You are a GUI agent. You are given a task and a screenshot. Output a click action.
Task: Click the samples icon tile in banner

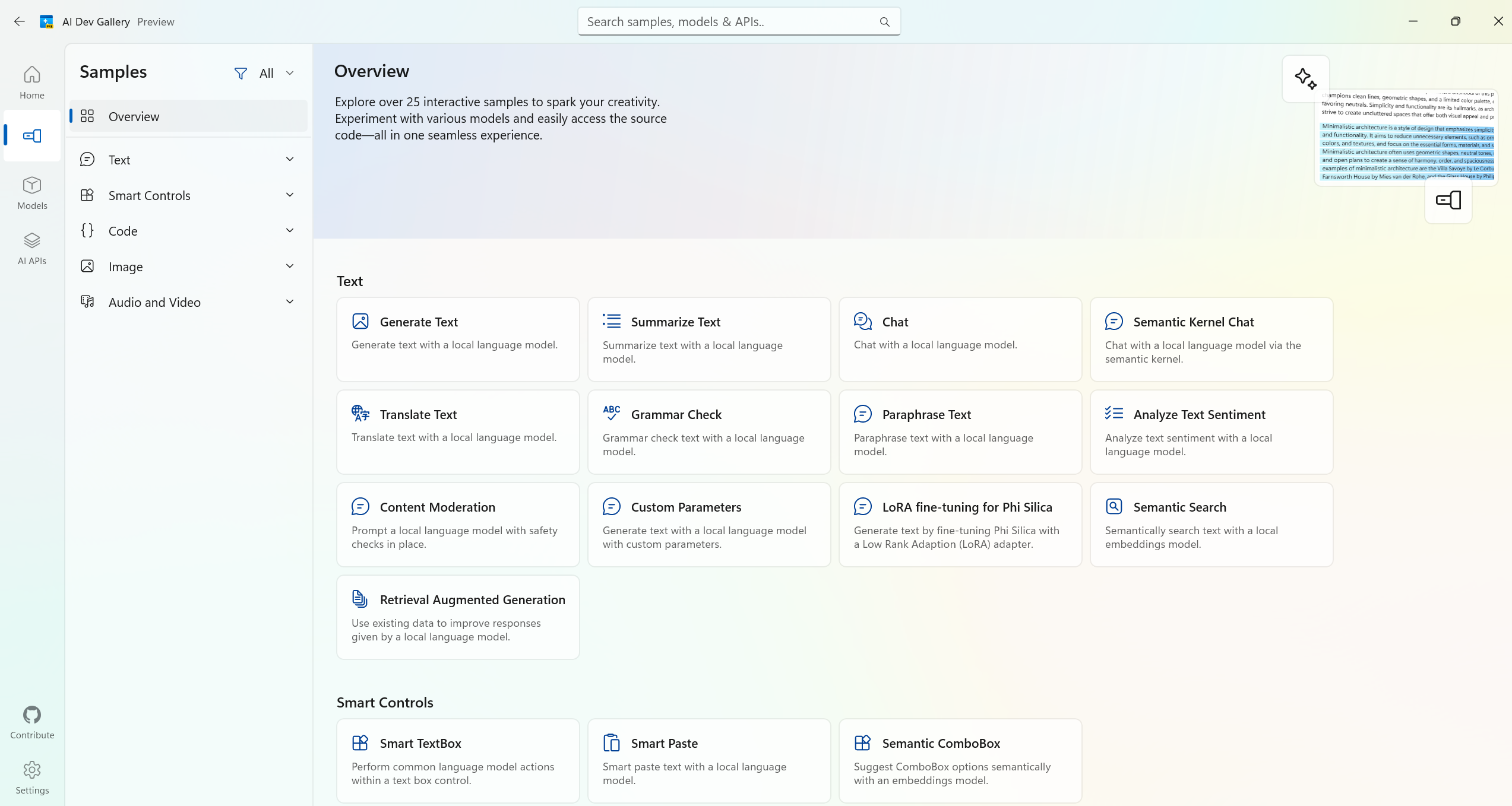point(1448,200)
